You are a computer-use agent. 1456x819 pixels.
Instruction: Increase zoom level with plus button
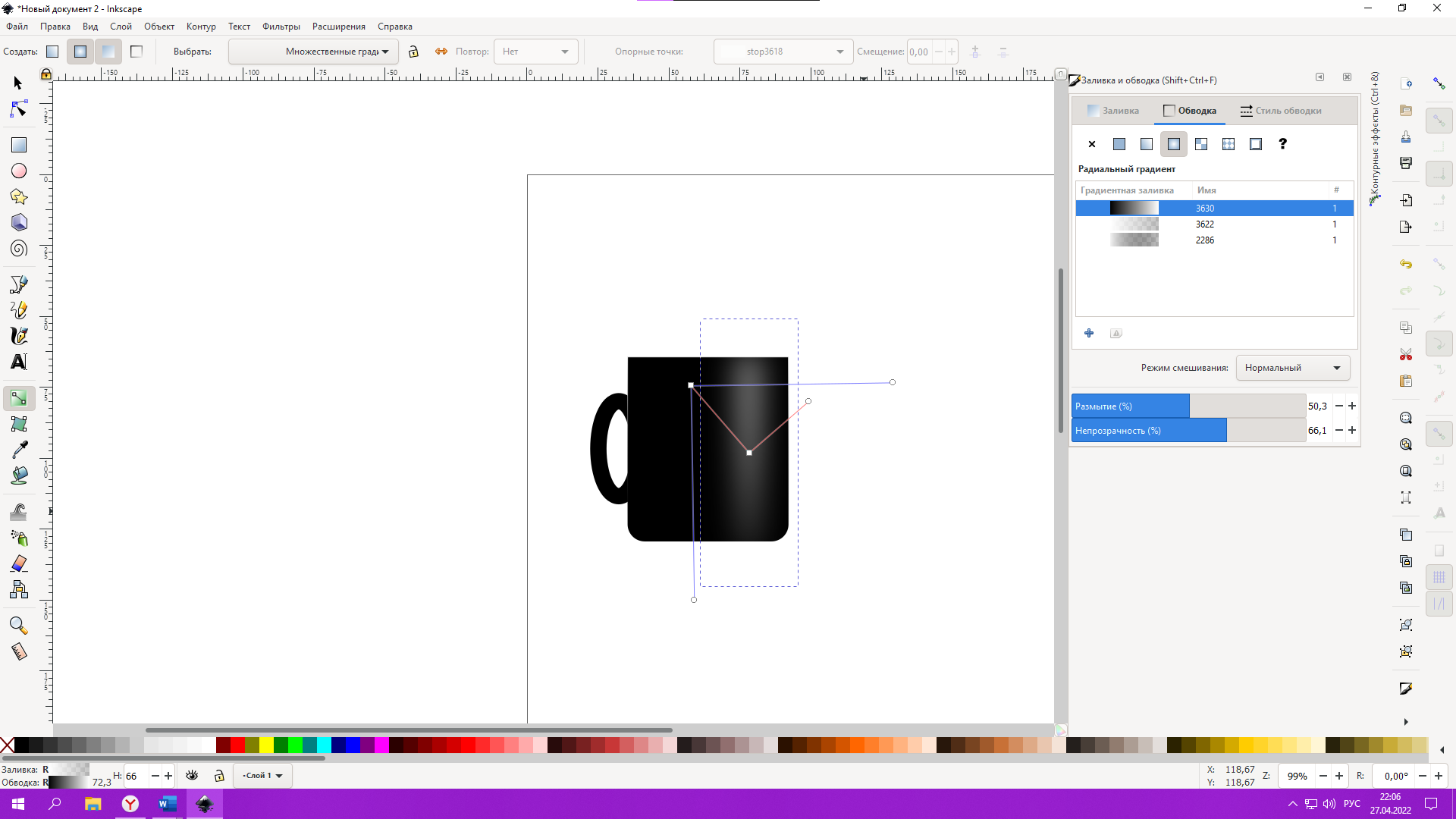click(x=1339, y=776)
